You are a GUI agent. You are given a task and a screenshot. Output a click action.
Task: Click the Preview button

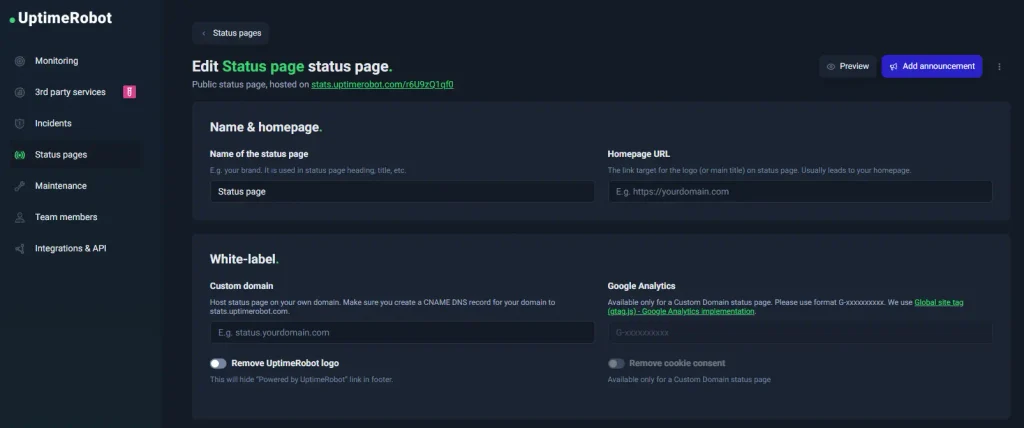pos(848,67)
